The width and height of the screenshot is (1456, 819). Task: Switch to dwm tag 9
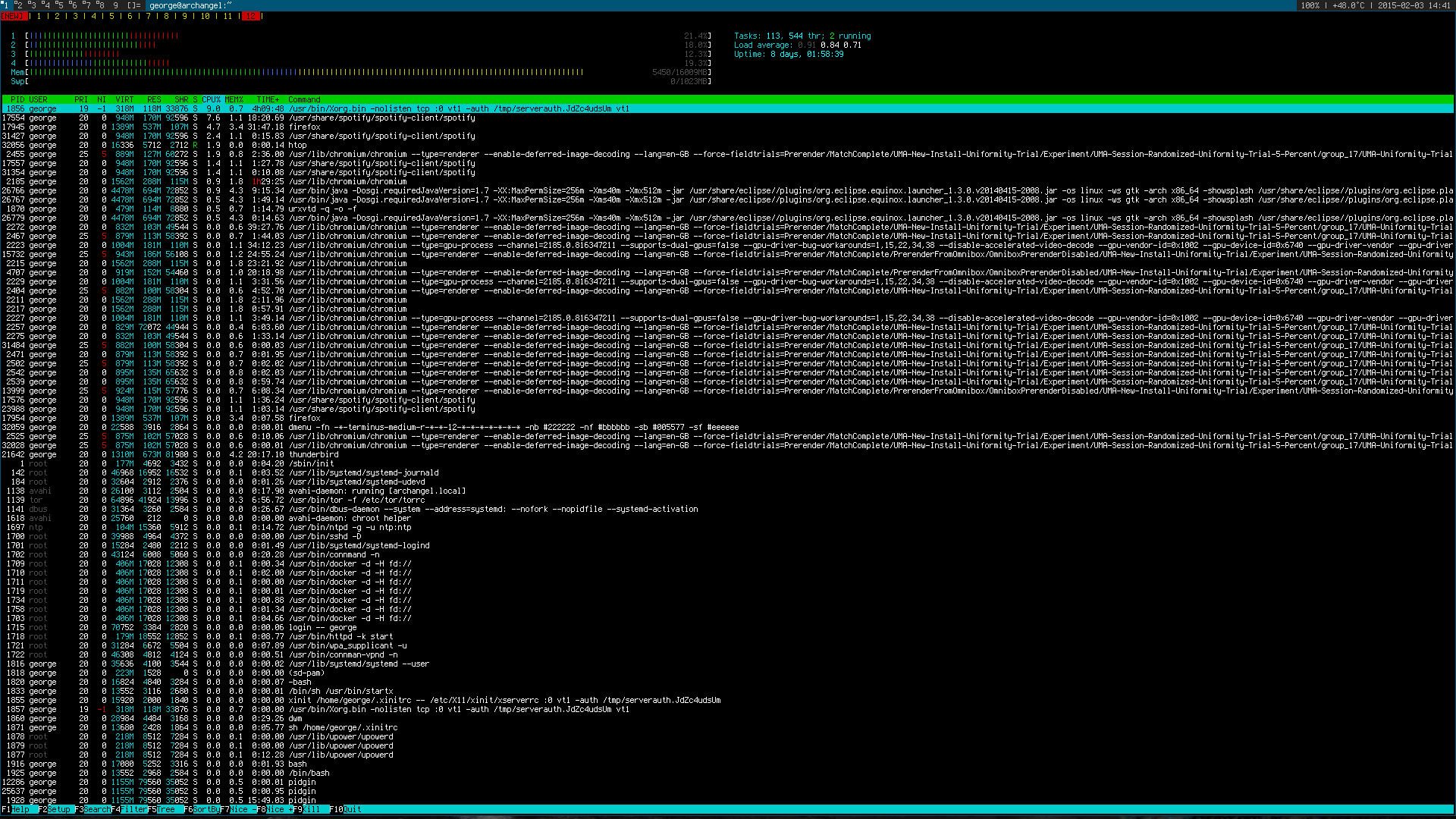pos(115,5)
